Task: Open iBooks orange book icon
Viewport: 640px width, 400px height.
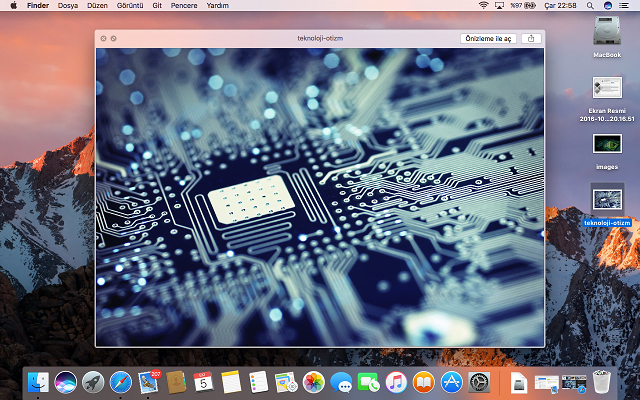Action: pos(424,382)
